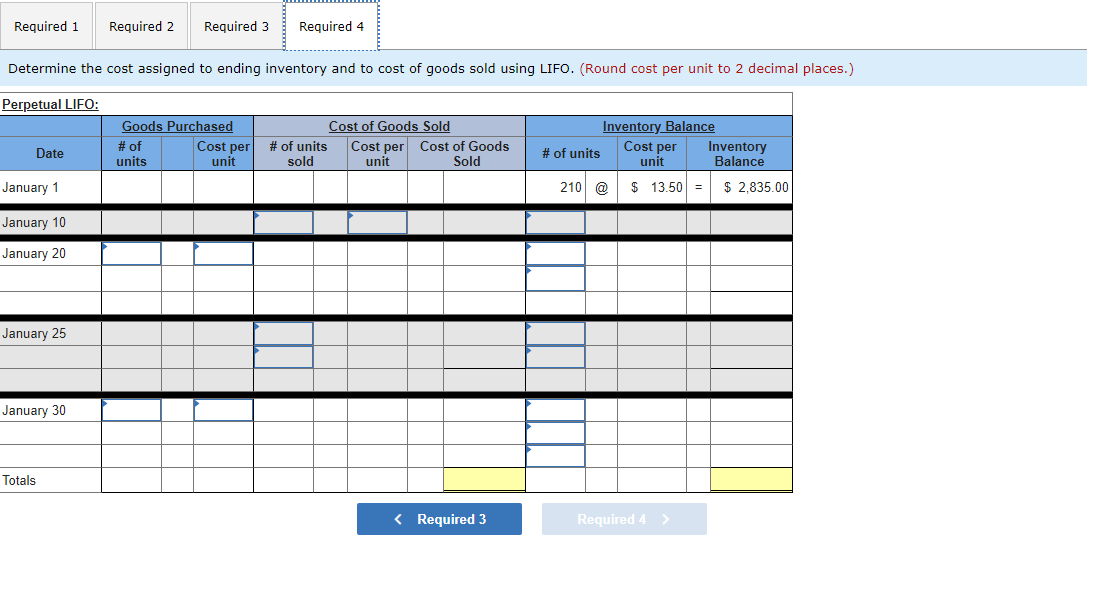Click January 20 second inventory units field
Viewport: 1095px width, 590px height.
click(555, 278)
